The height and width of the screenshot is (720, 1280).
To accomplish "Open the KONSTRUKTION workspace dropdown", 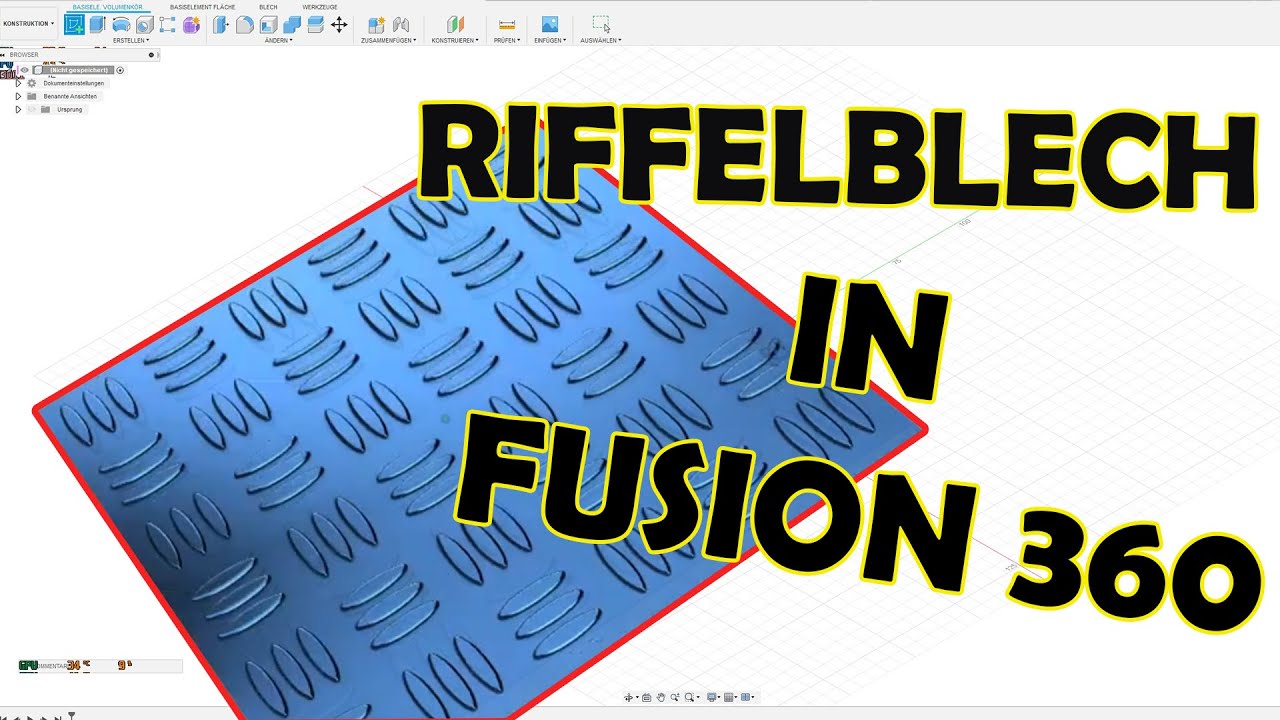I will (x=28, y=23).
